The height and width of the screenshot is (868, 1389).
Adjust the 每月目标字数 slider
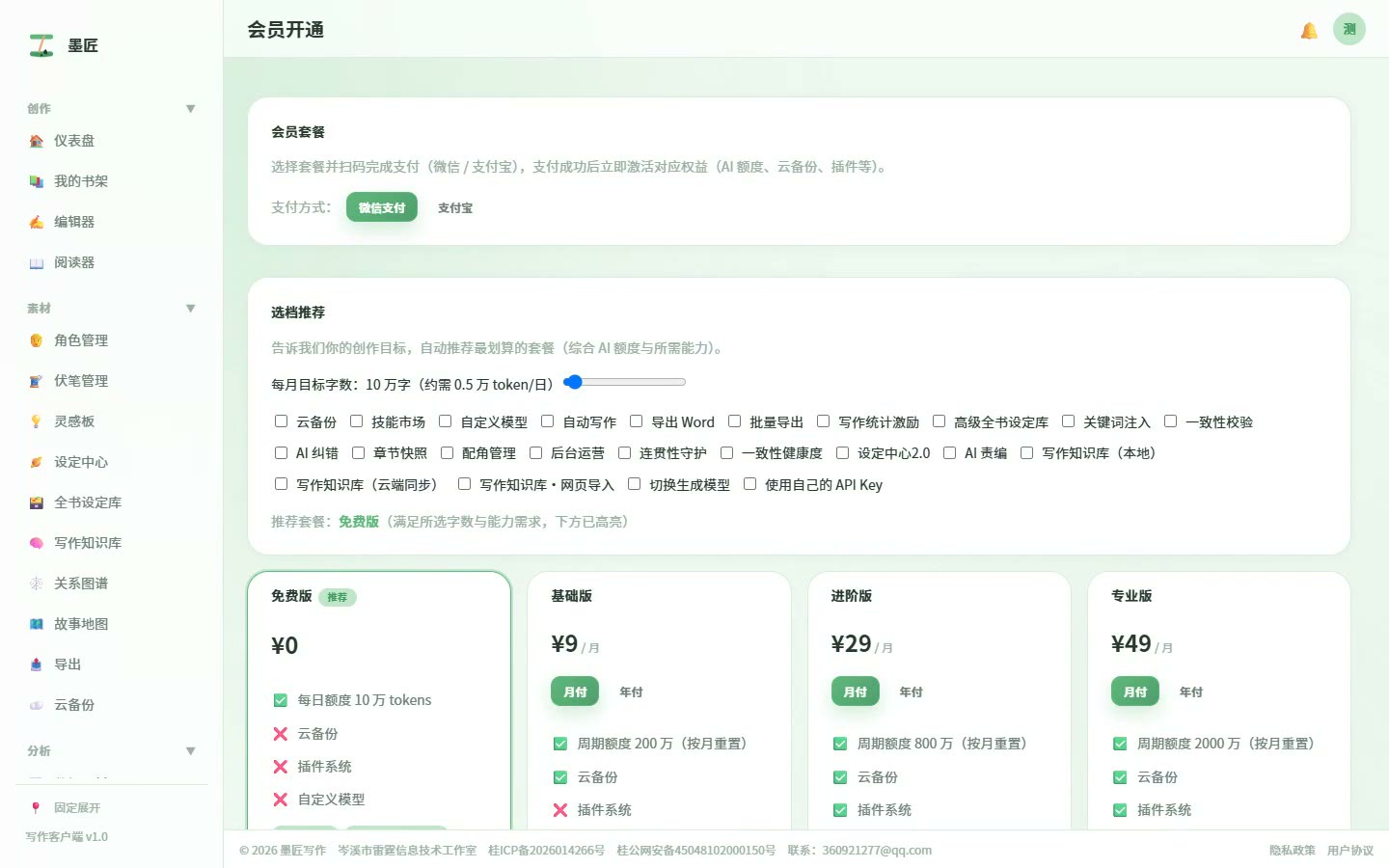click(x=624, y=382)
